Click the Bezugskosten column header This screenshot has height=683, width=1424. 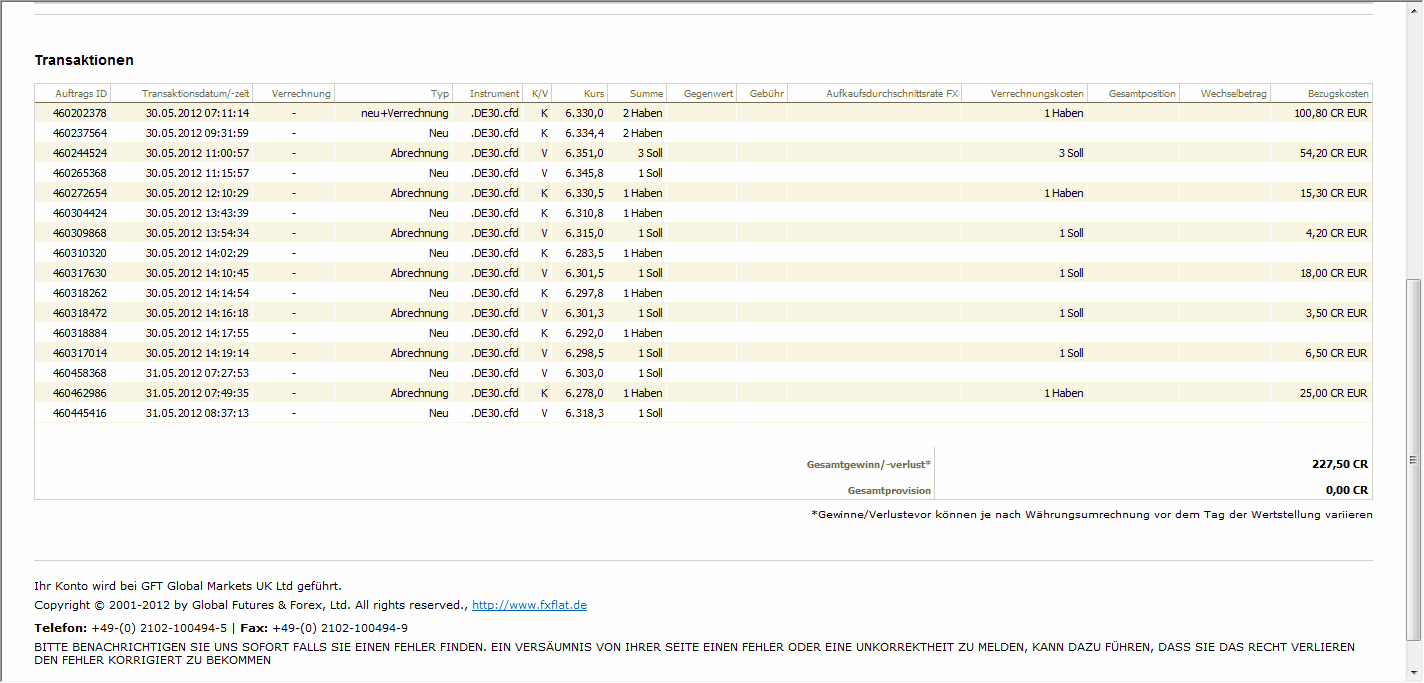(x=1338, y=93)
